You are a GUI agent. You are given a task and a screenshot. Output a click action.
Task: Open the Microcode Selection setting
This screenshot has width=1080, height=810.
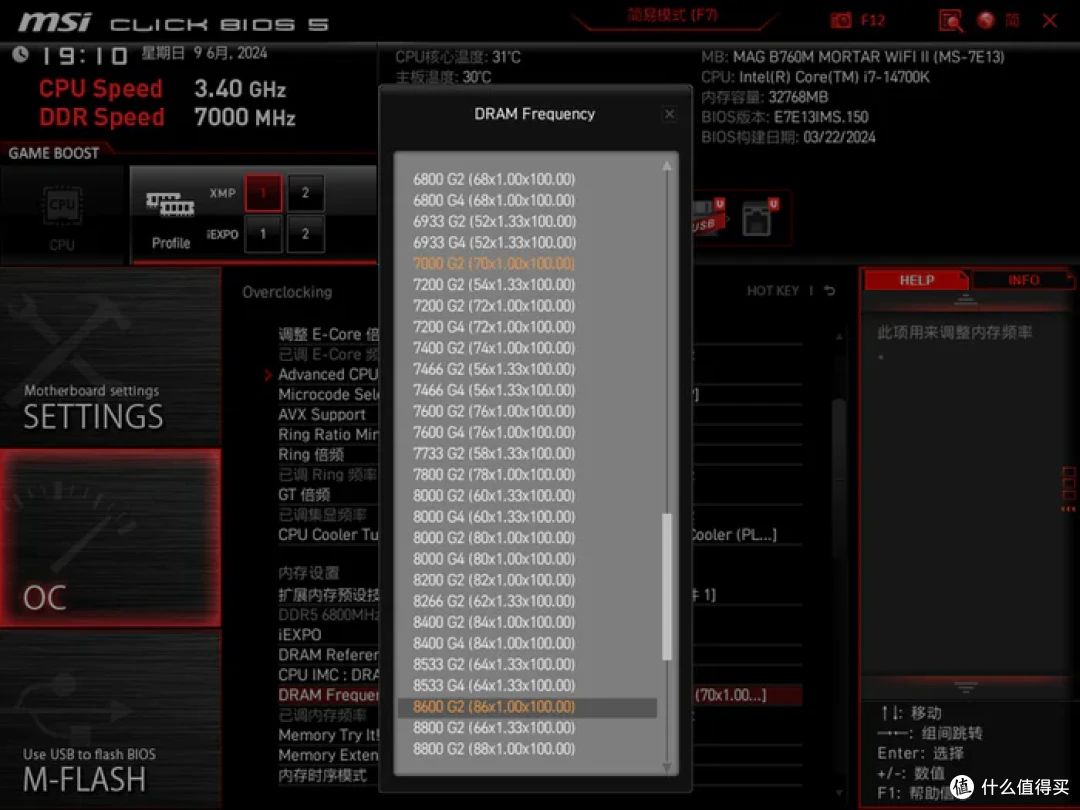pyautogui.click(x=328, y=394)
